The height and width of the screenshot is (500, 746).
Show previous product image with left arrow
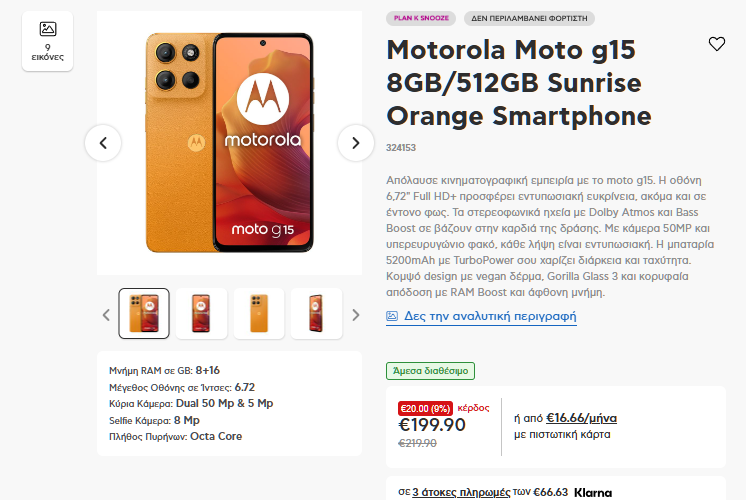103,143
